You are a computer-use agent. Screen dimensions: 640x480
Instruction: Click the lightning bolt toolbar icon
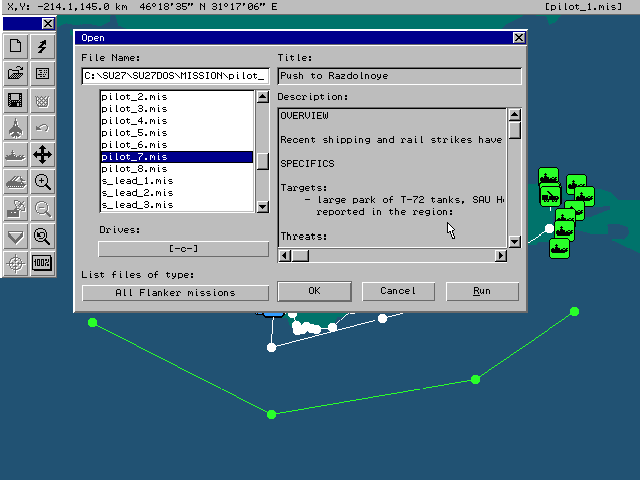tap(43, 45)
